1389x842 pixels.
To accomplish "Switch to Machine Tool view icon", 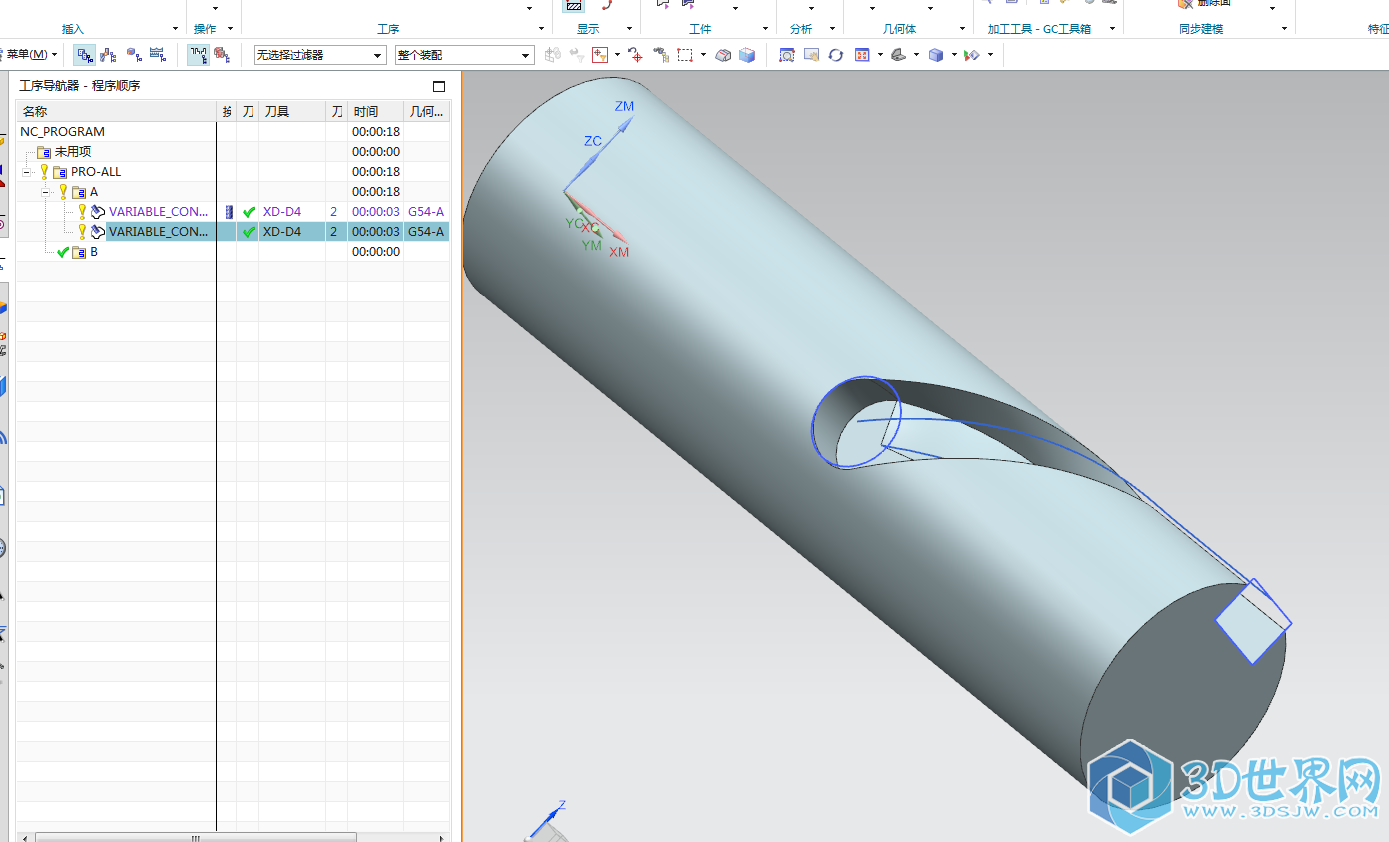I will pos(109,55).
